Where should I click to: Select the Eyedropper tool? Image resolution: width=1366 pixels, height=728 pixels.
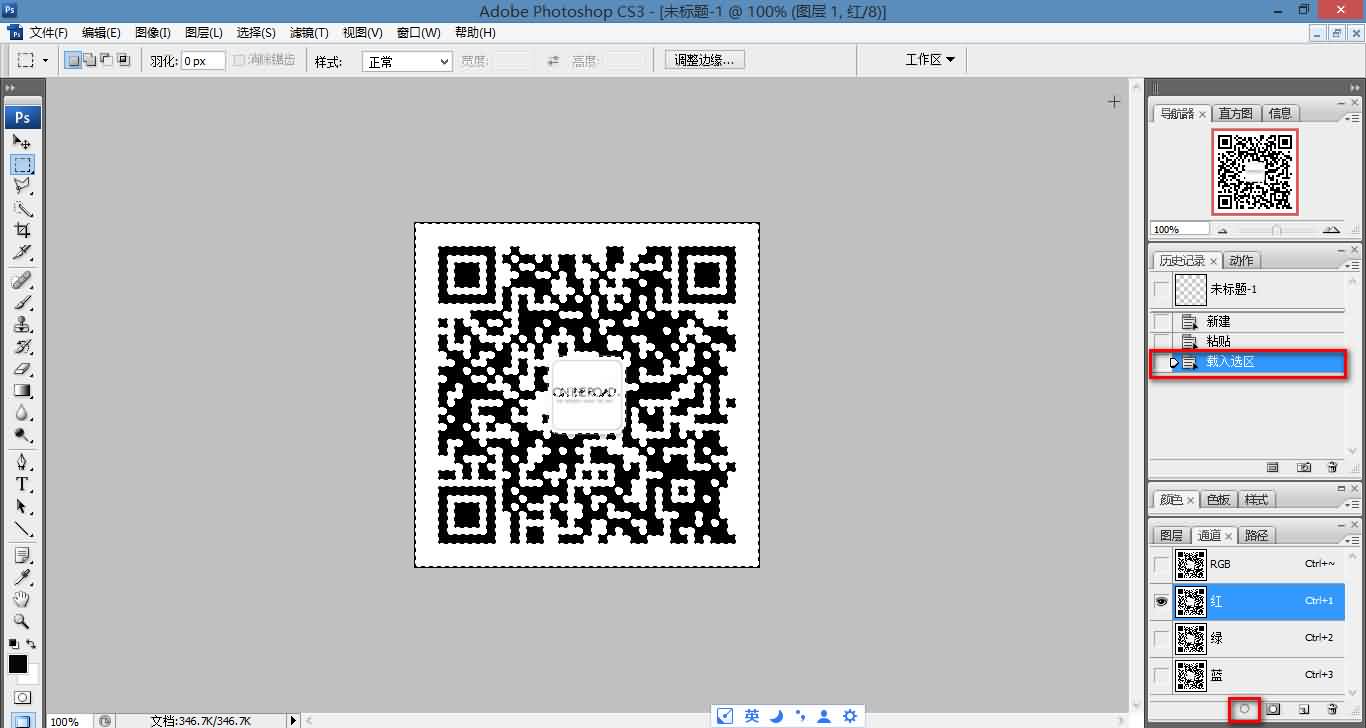pos(23,577)
